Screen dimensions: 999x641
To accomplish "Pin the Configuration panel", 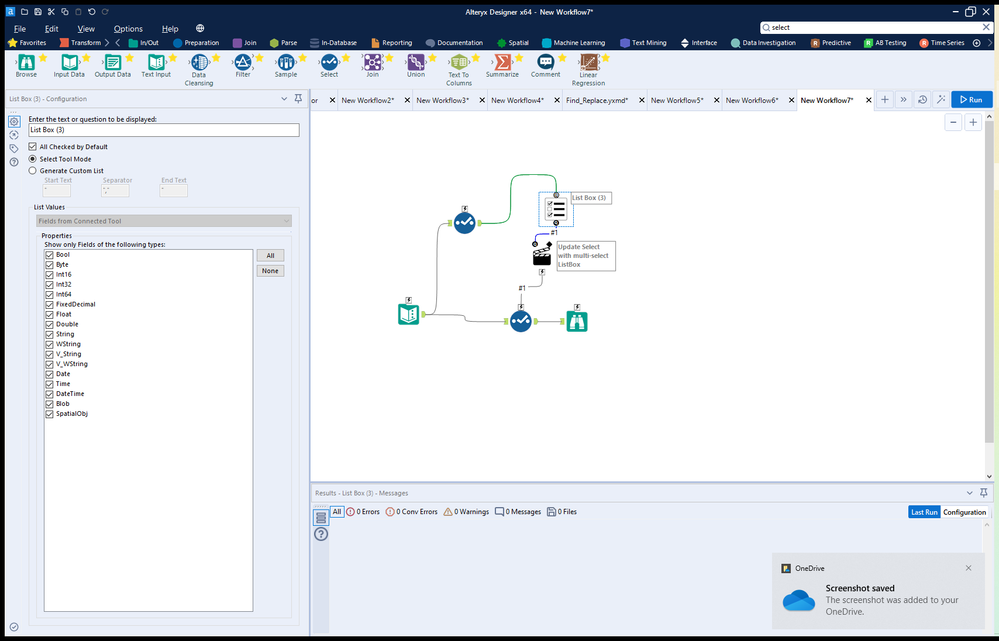I will [x=298, y=99].
